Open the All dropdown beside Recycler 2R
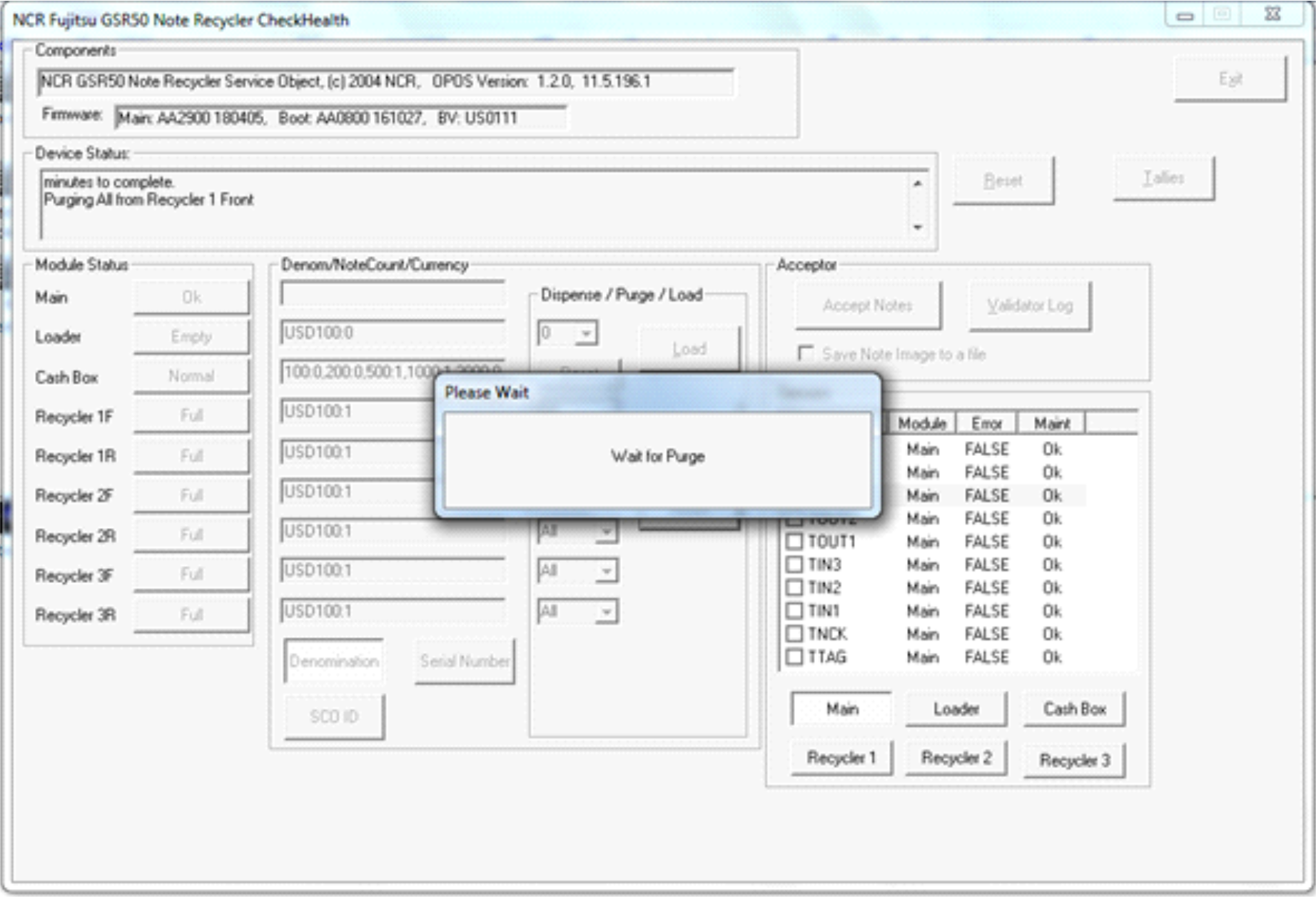This screenshot has width=1316, height=897. click(606, 531)
